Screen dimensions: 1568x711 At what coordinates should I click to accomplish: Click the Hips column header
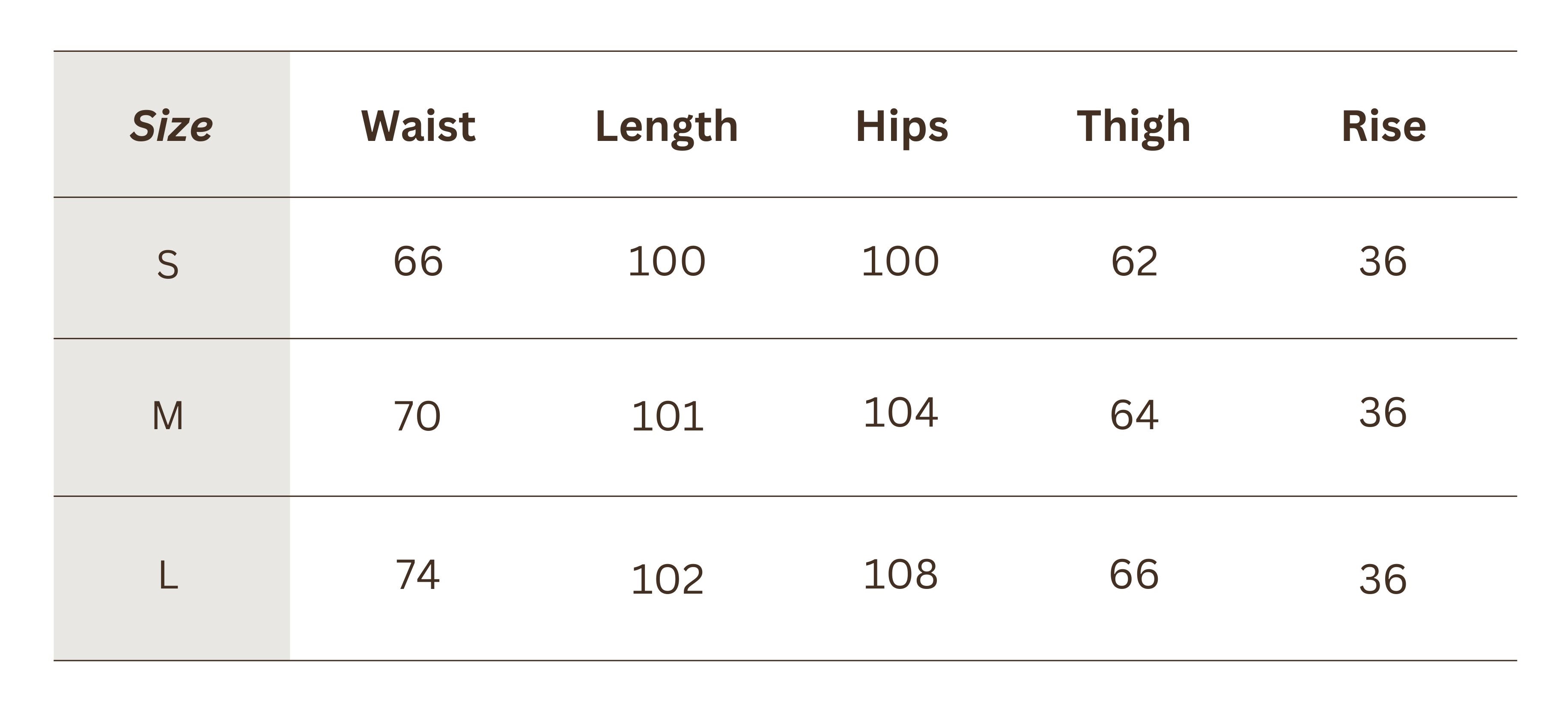(901, 126)
